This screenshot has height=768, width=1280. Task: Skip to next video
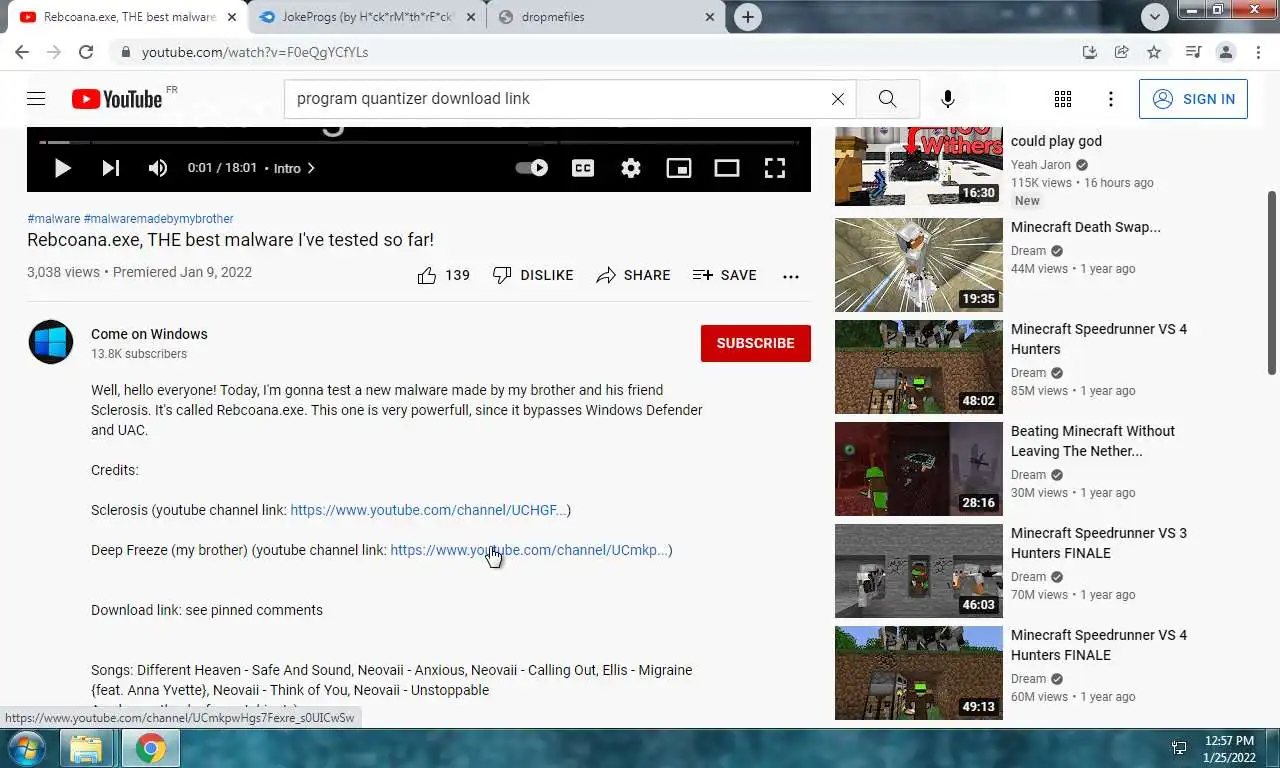tap(110, 168)
